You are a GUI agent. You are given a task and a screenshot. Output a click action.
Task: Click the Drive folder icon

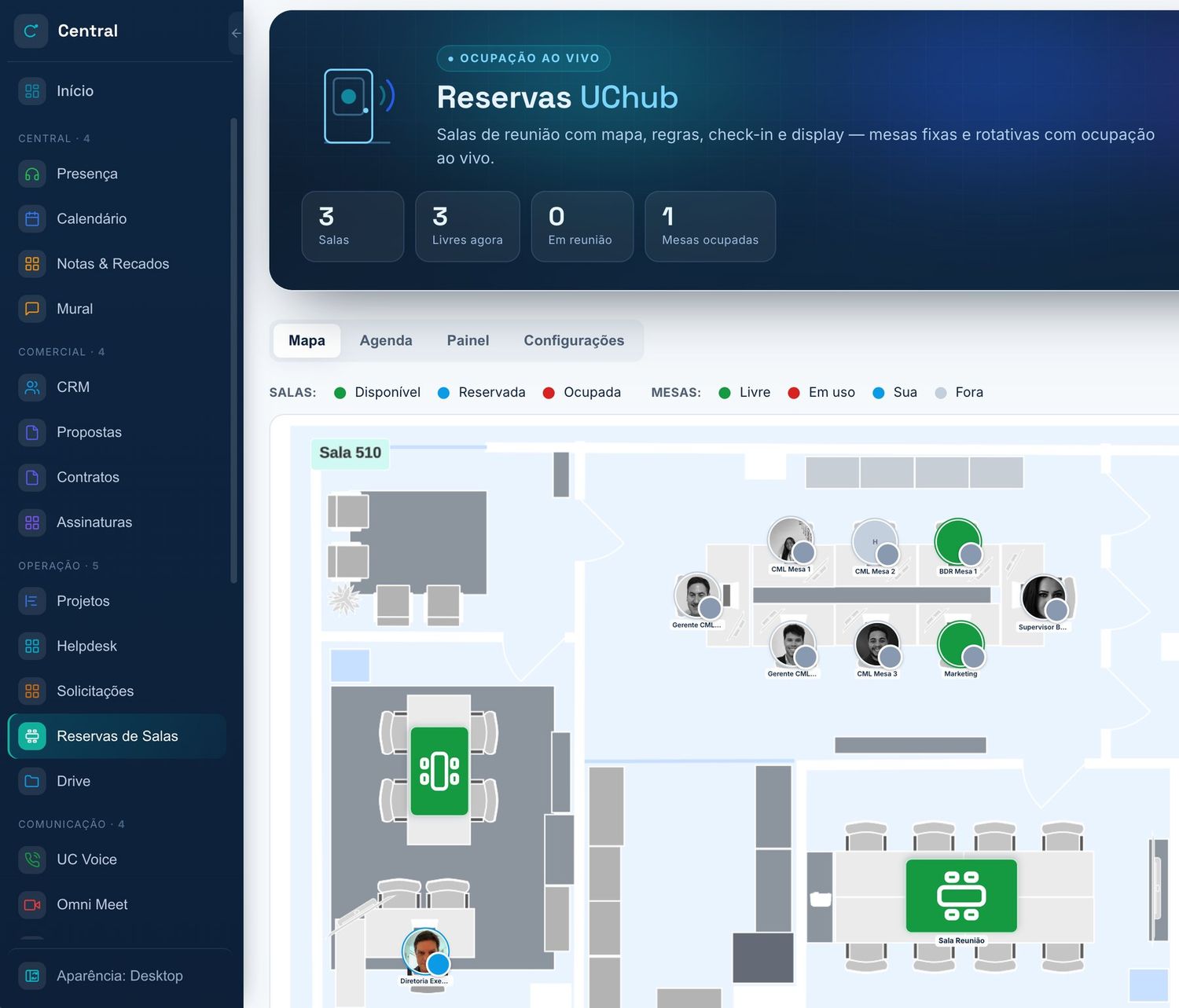(32, 781)
